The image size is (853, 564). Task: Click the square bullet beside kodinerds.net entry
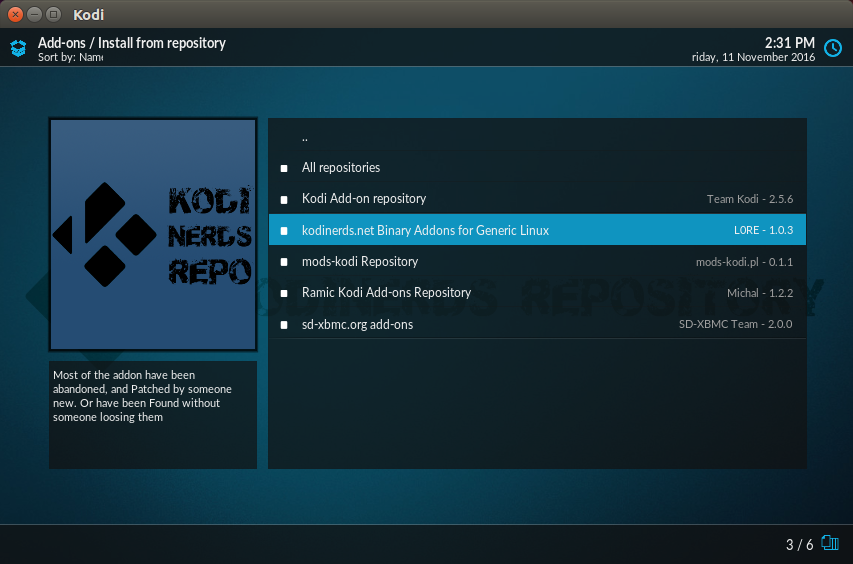coord(284,231)
